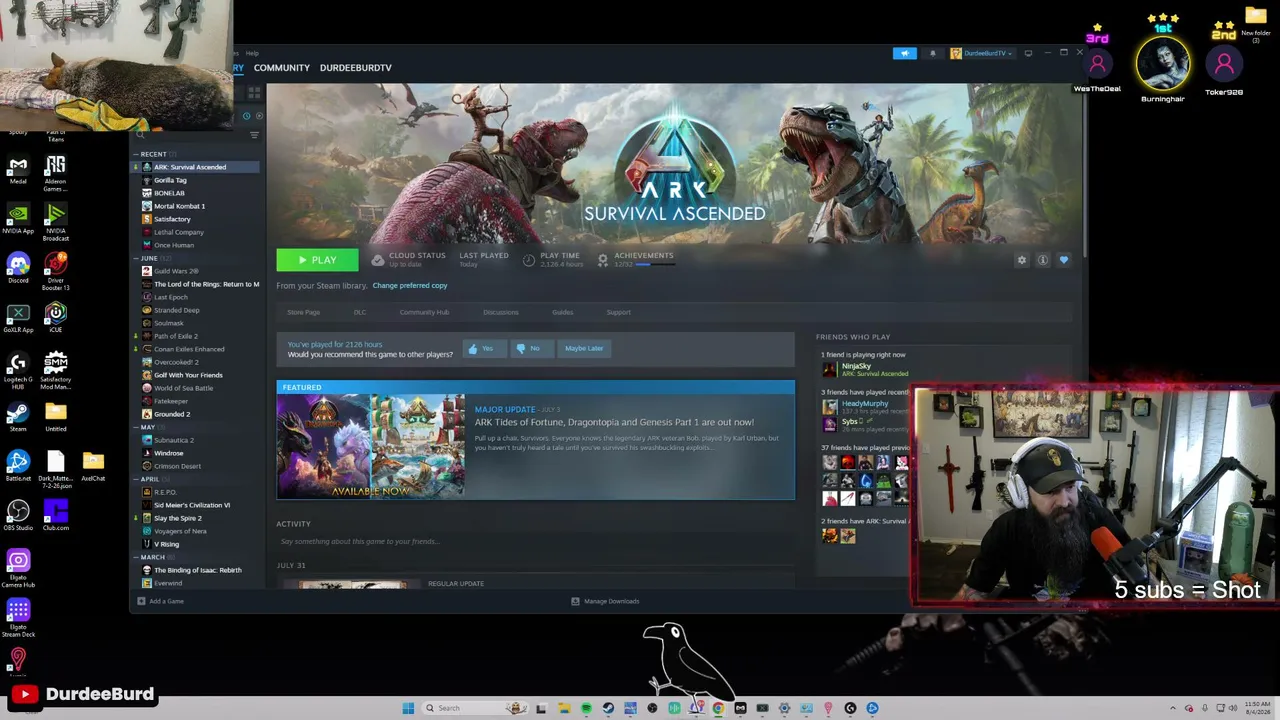The image size is (1280, 720).
Task: Switch Steam to Big Picture mode
Action: (x=1028, y=53)
